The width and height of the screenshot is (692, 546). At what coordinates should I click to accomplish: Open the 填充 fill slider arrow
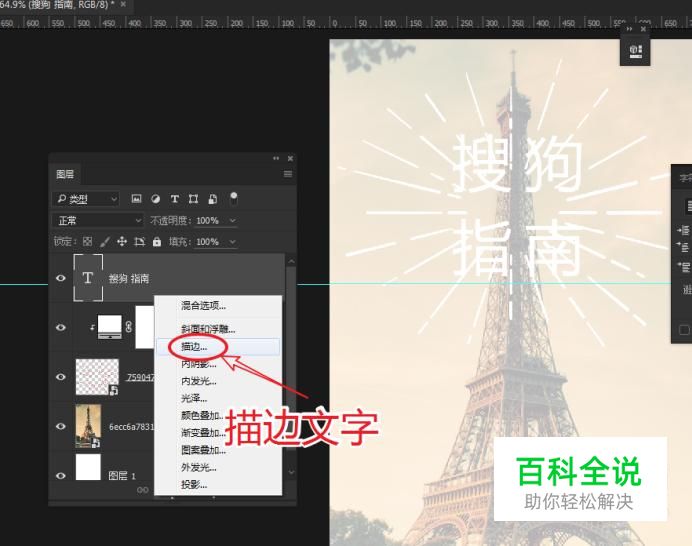[233, 241]
